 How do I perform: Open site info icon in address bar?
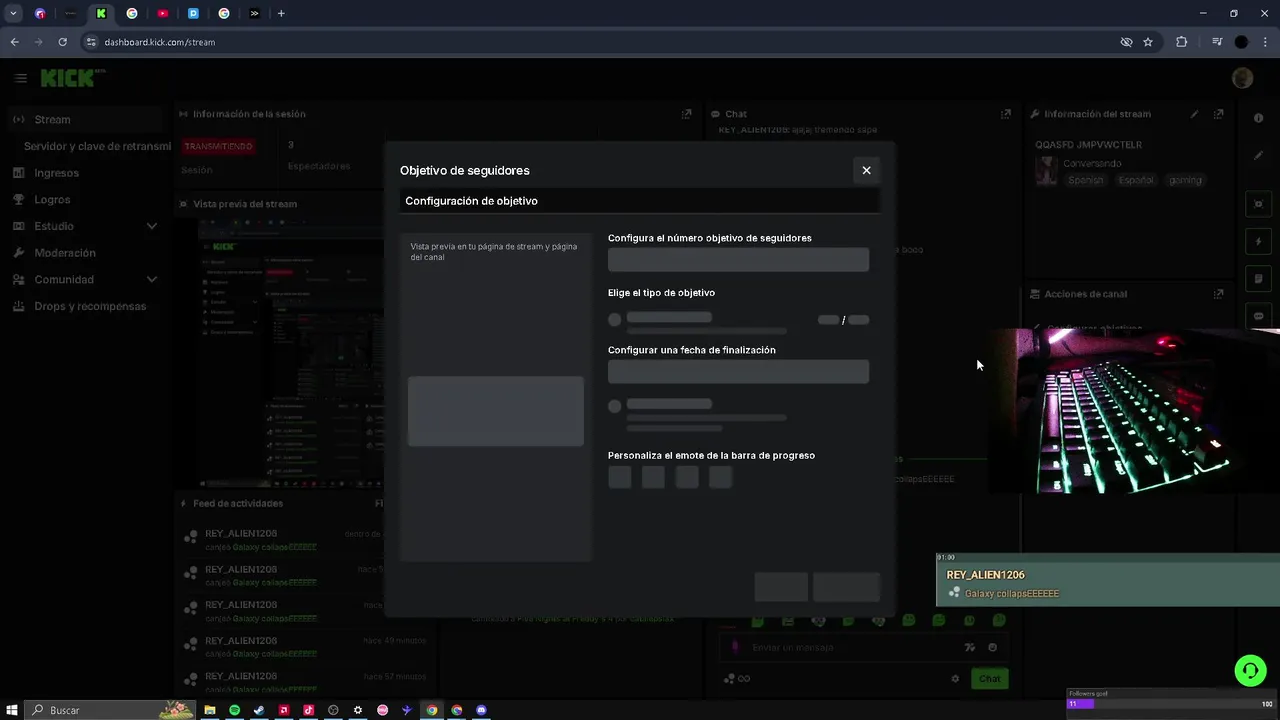pyautogui.click(x=91, y=42)
